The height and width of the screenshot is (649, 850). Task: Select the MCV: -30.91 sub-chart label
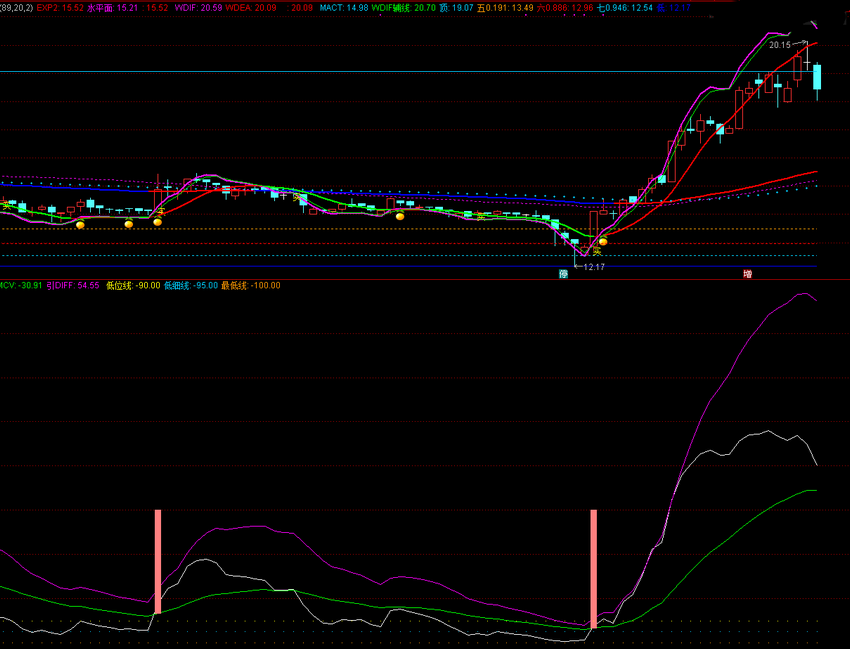pos(21,285)
